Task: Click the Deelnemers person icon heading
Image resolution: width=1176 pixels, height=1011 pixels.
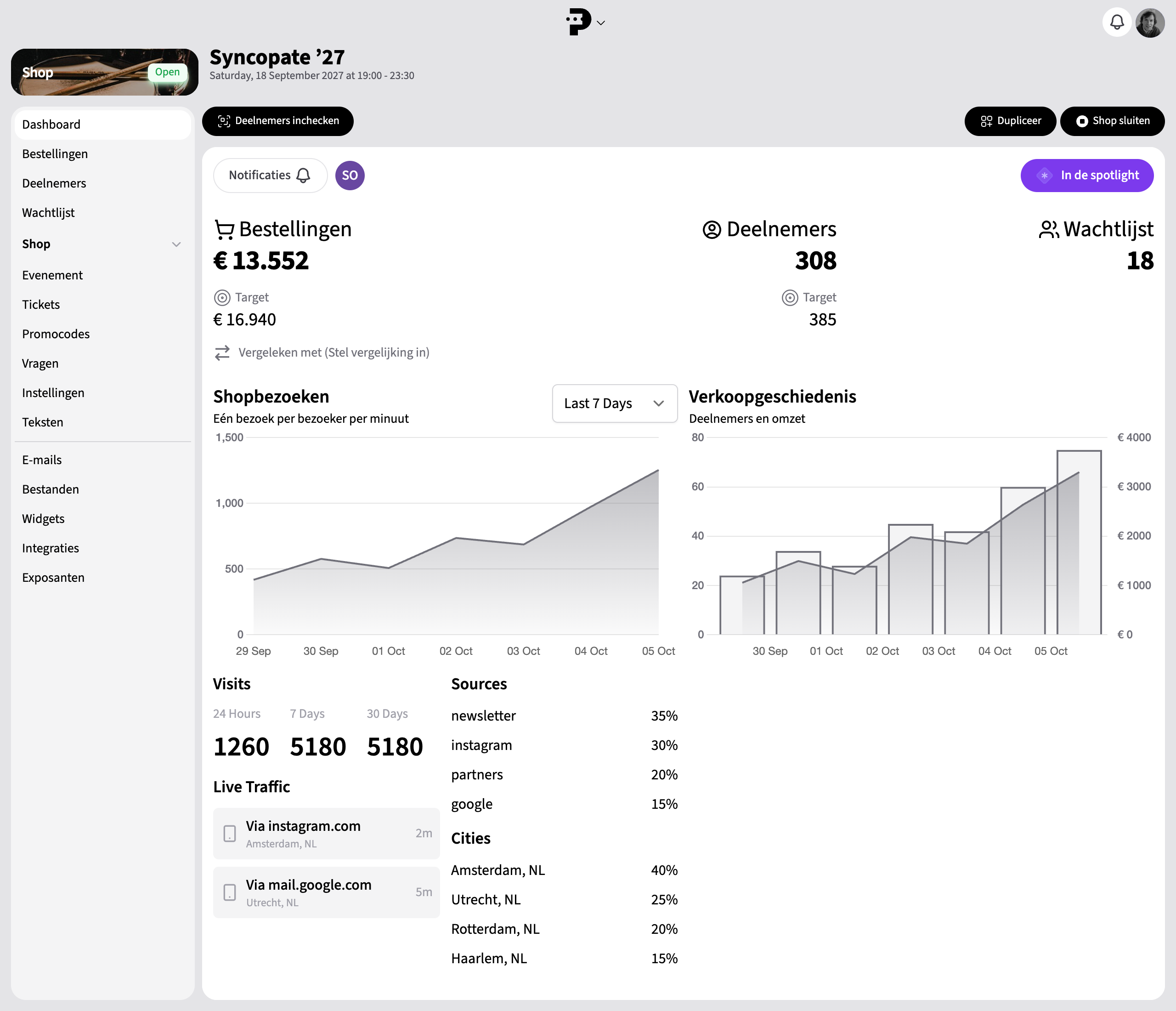Action: [x=712, y=229]
